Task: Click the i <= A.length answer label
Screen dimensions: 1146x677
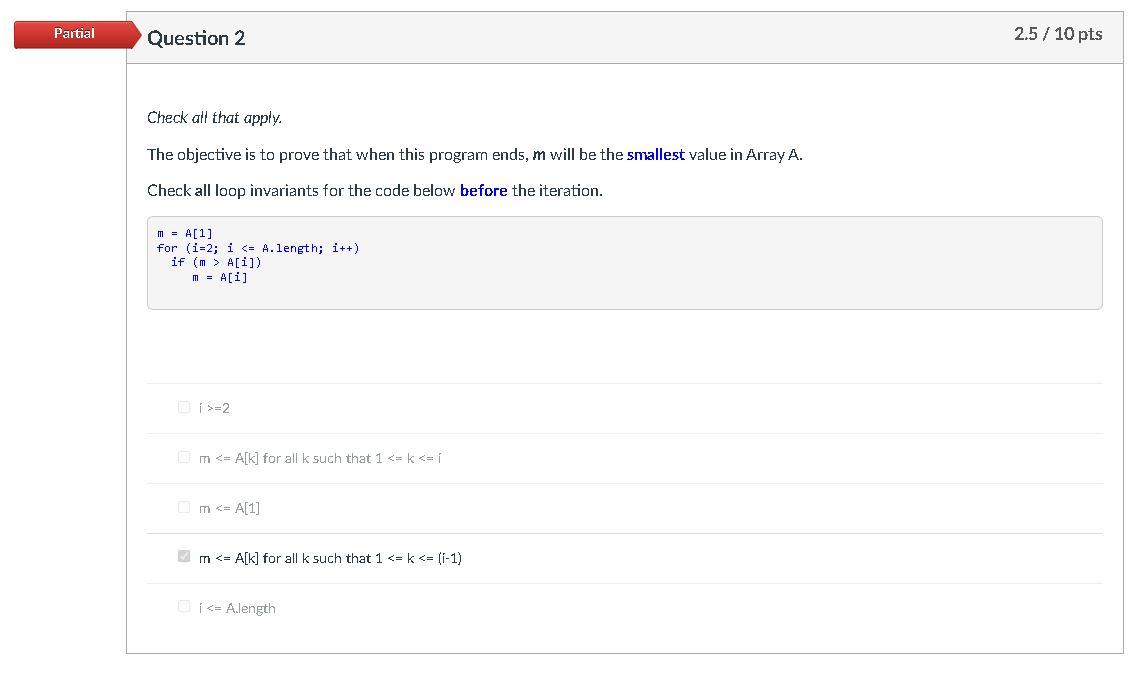Action: 238,608
